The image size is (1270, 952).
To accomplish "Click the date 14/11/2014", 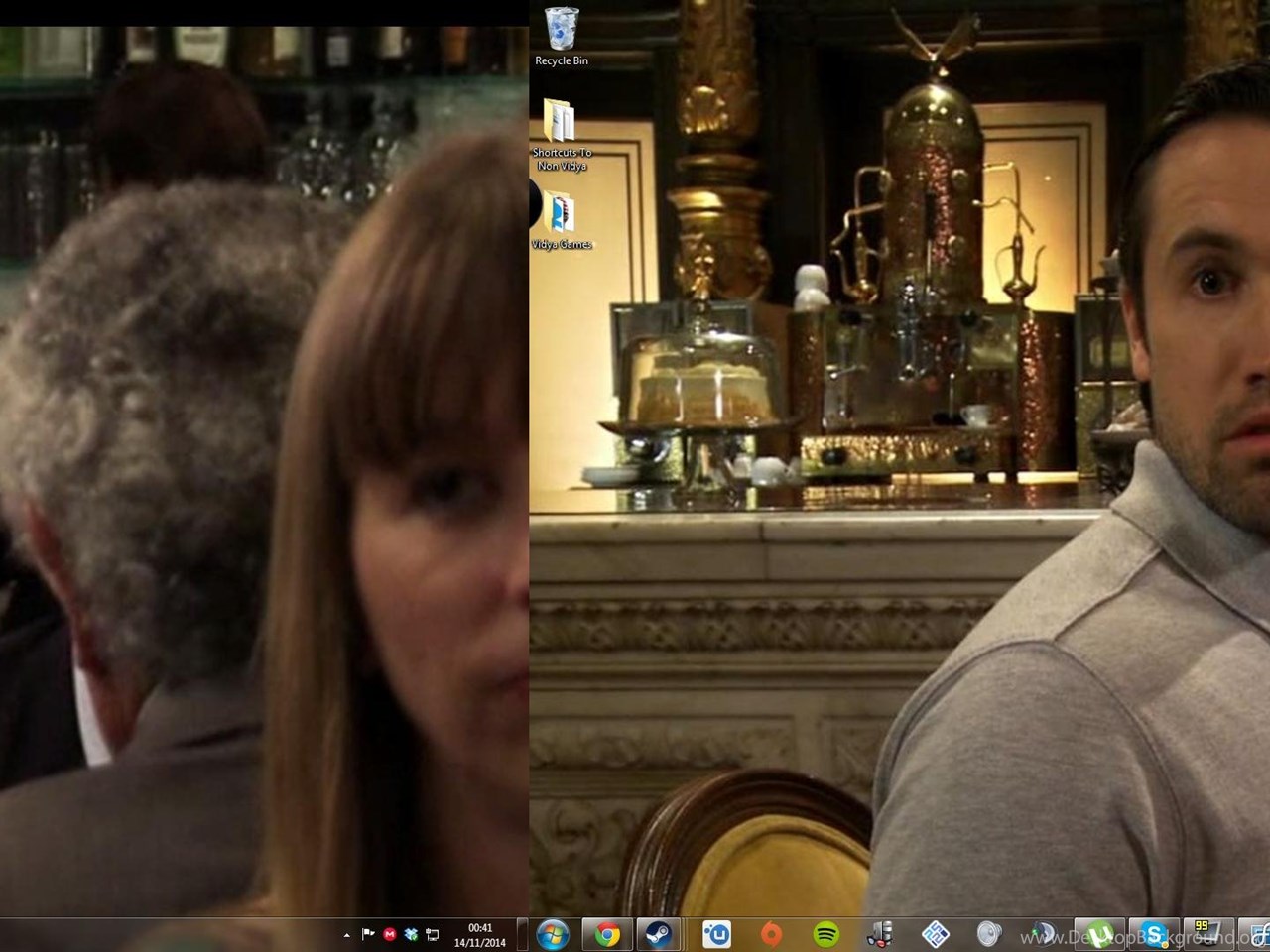I will coord(480,943).
